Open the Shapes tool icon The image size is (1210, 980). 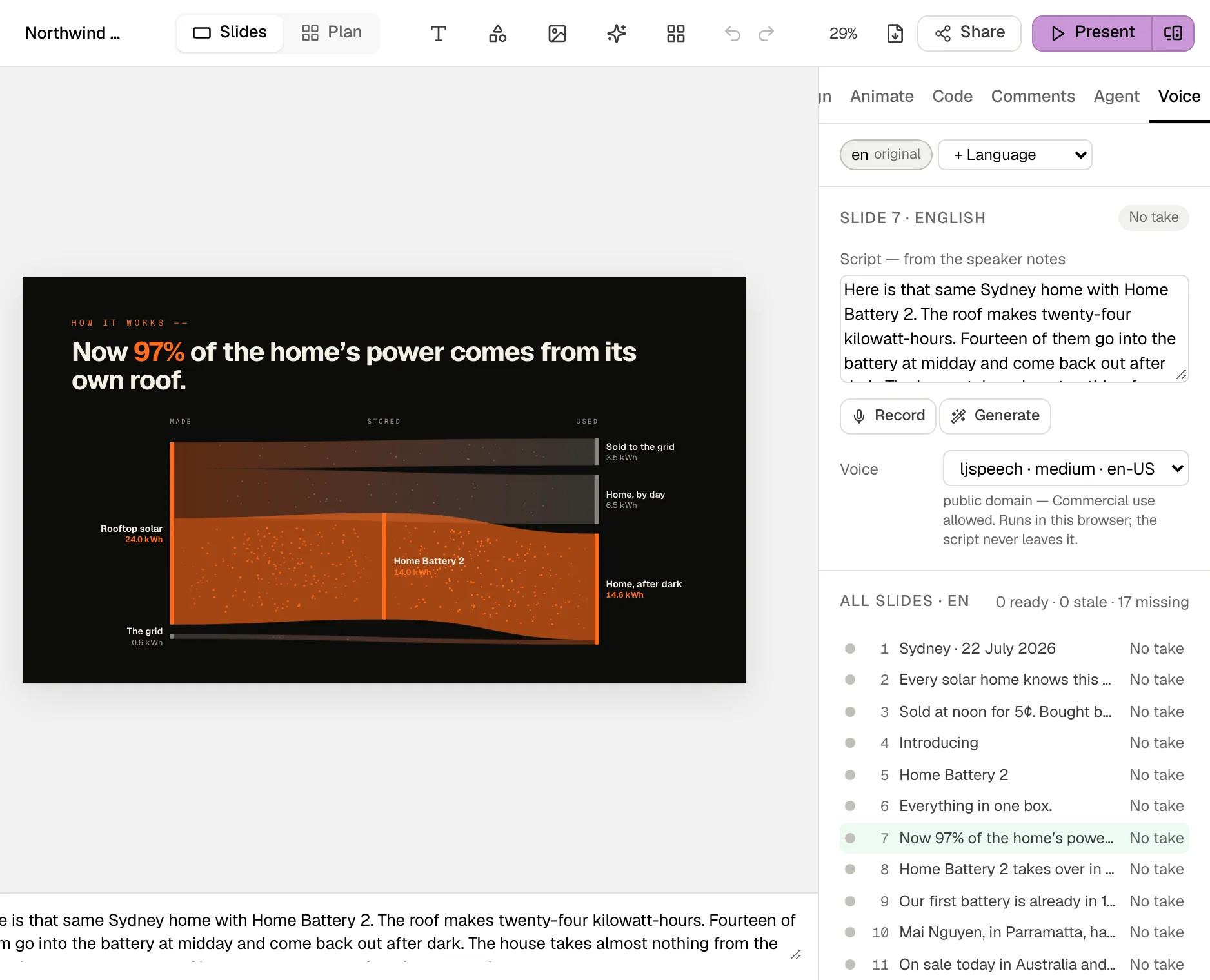click(498, 33)
